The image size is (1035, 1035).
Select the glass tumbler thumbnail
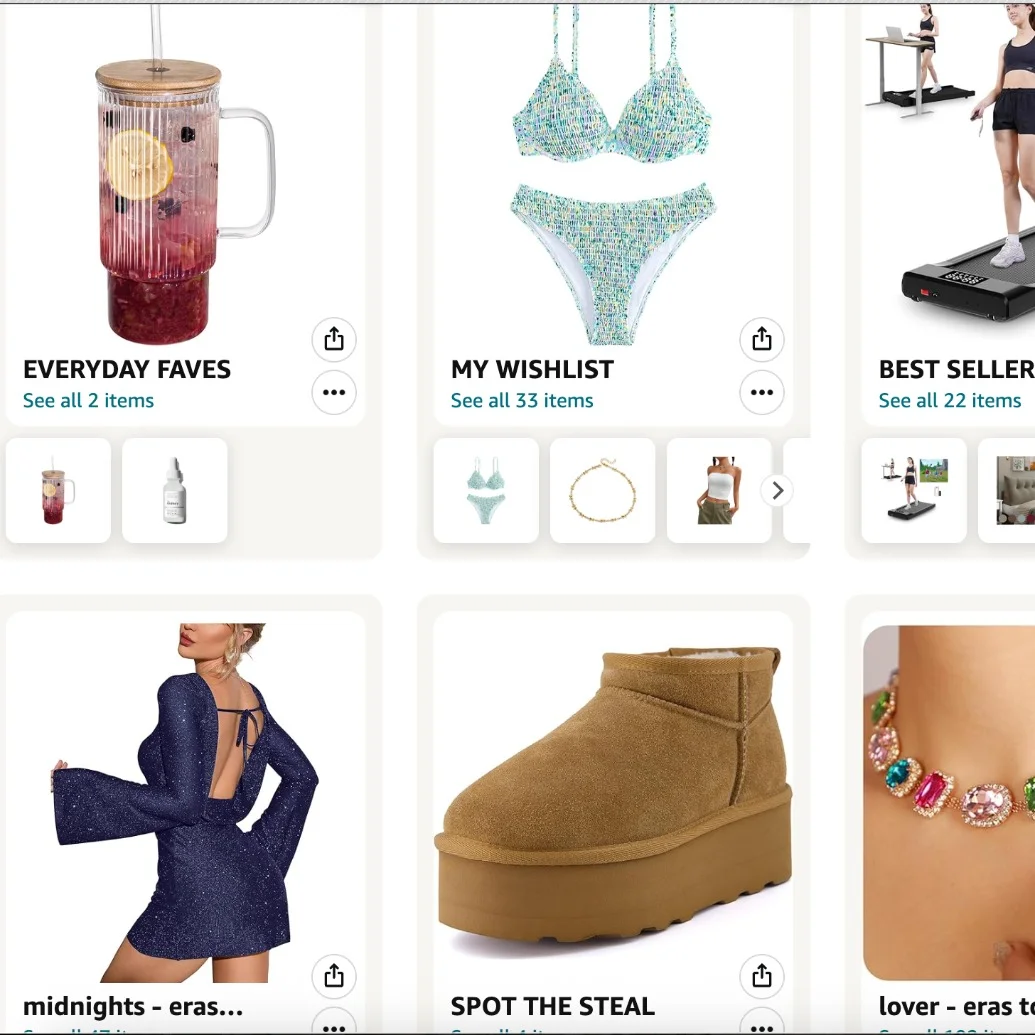(59, 490)
